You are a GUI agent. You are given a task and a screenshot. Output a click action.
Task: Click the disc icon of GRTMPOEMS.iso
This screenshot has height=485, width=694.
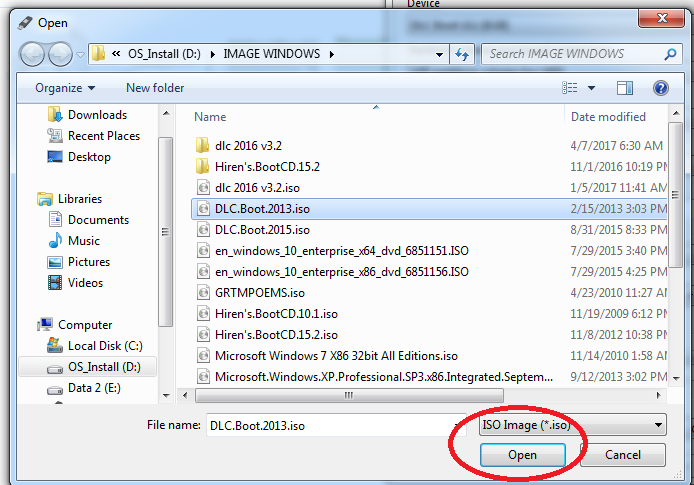pyautogui.click(x=203, y=293)
